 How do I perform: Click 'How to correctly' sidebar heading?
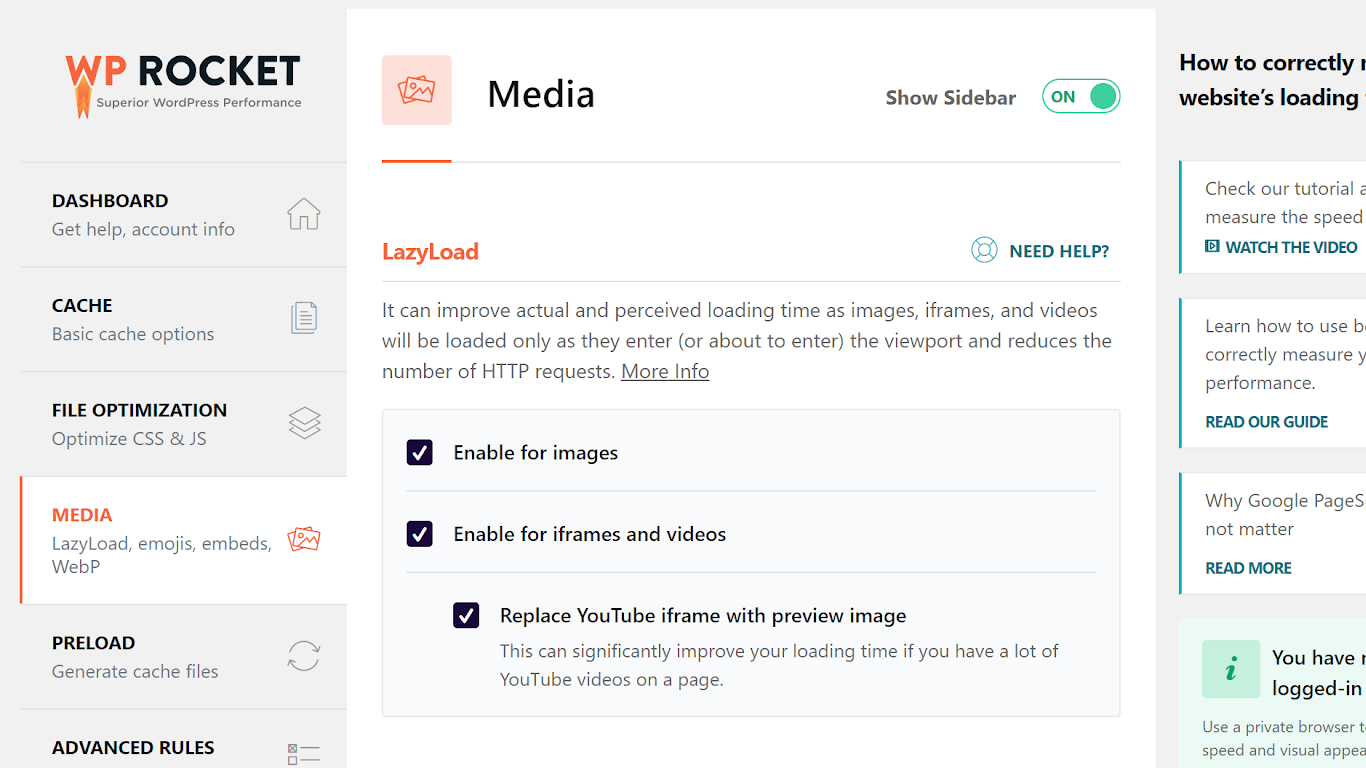point(1272,80)
